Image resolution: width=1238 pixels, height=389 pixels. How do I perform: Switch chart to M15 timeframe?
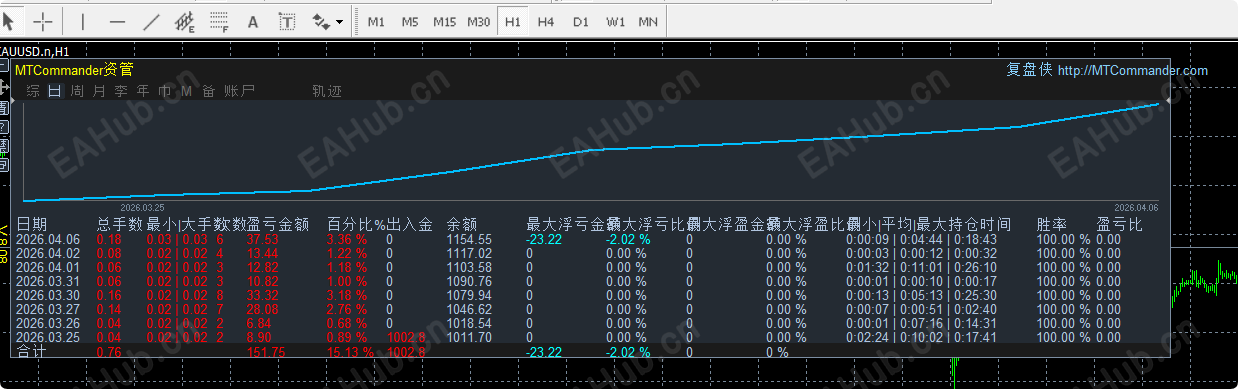tap(444, 21)
